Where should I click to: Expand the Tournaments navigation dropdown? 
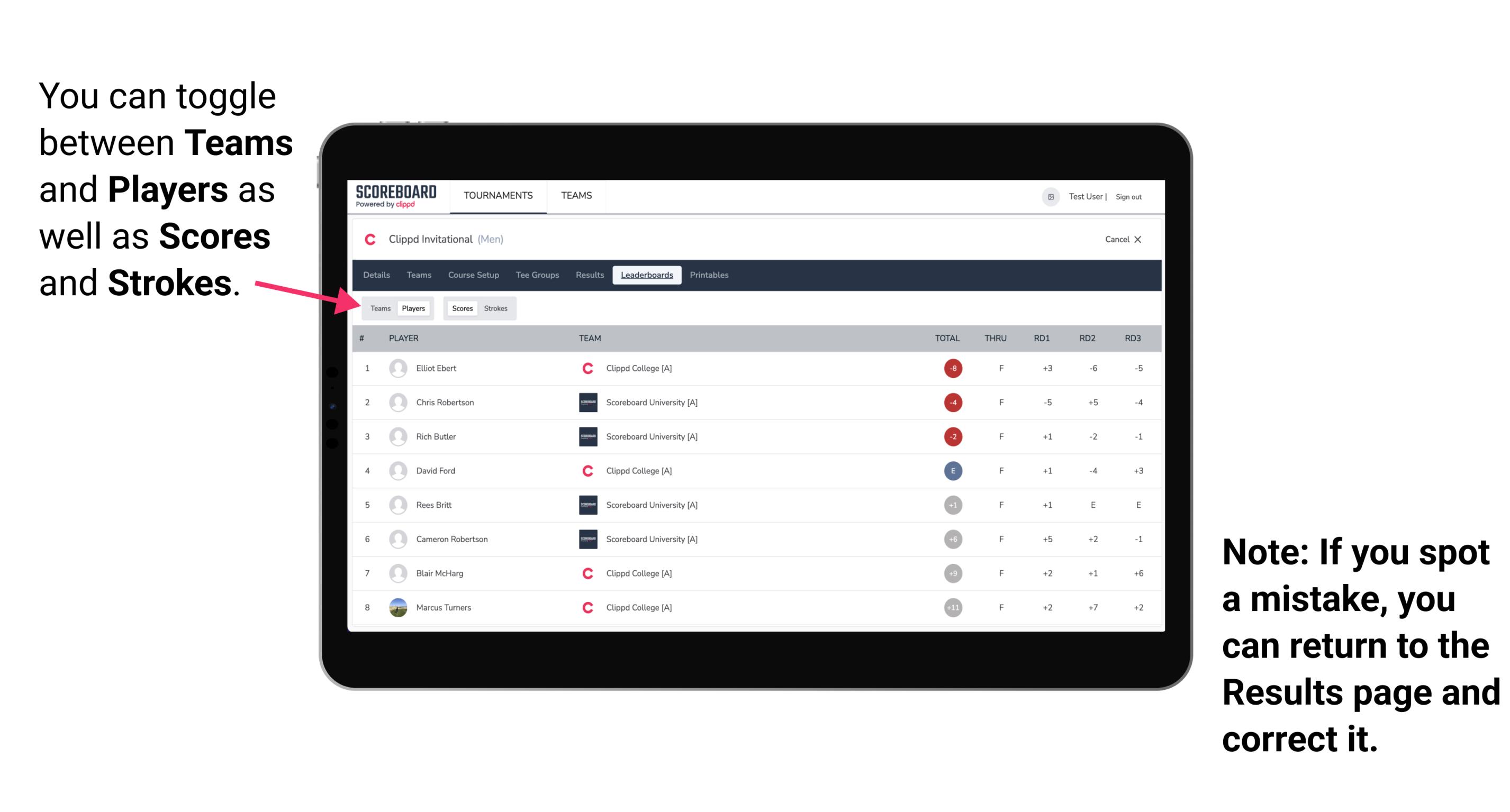[496, 196]
